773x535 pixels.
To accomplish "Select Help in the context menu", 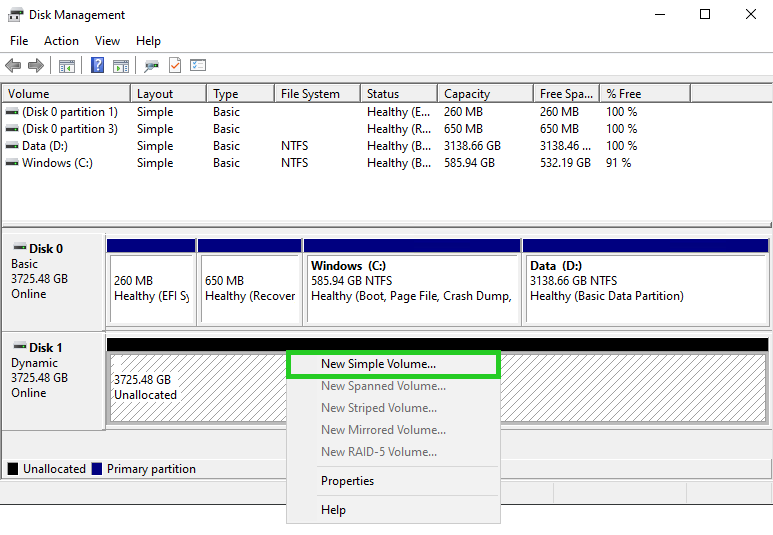I will tap(393, 510).
